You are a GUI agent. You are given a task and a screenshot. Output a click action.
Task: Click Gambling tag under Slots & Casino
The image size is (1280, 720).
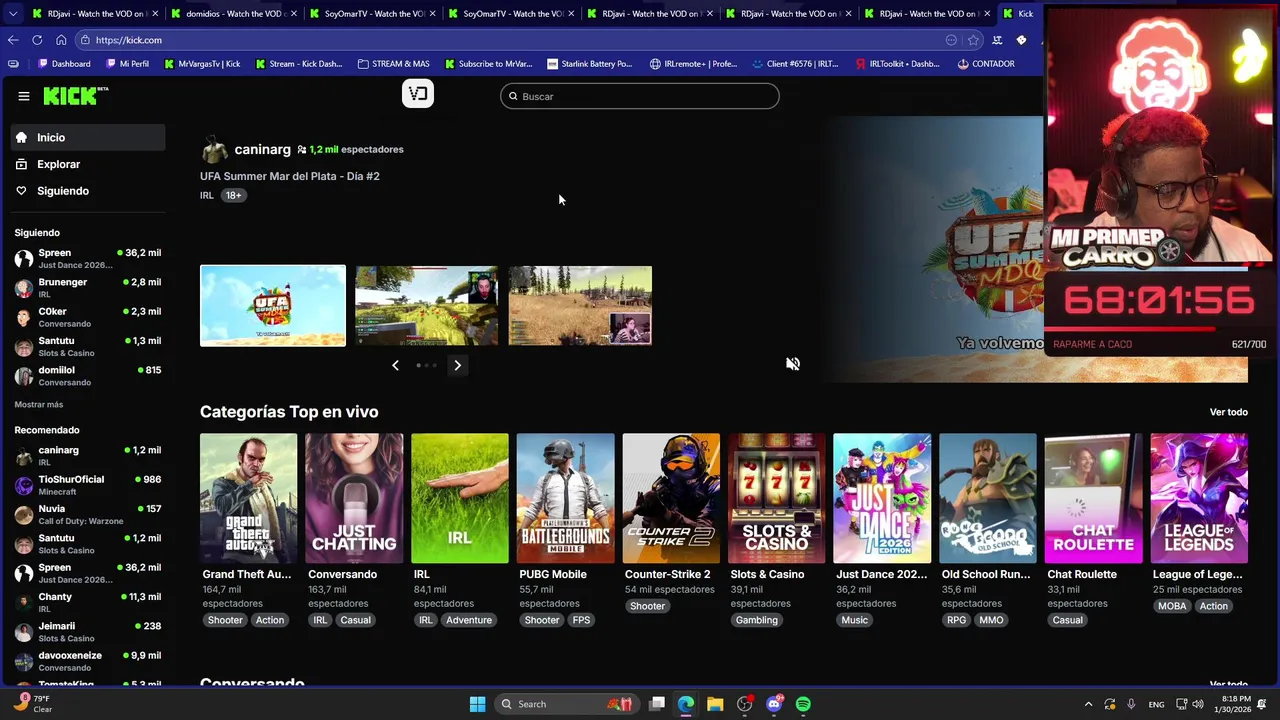point(757,620)
